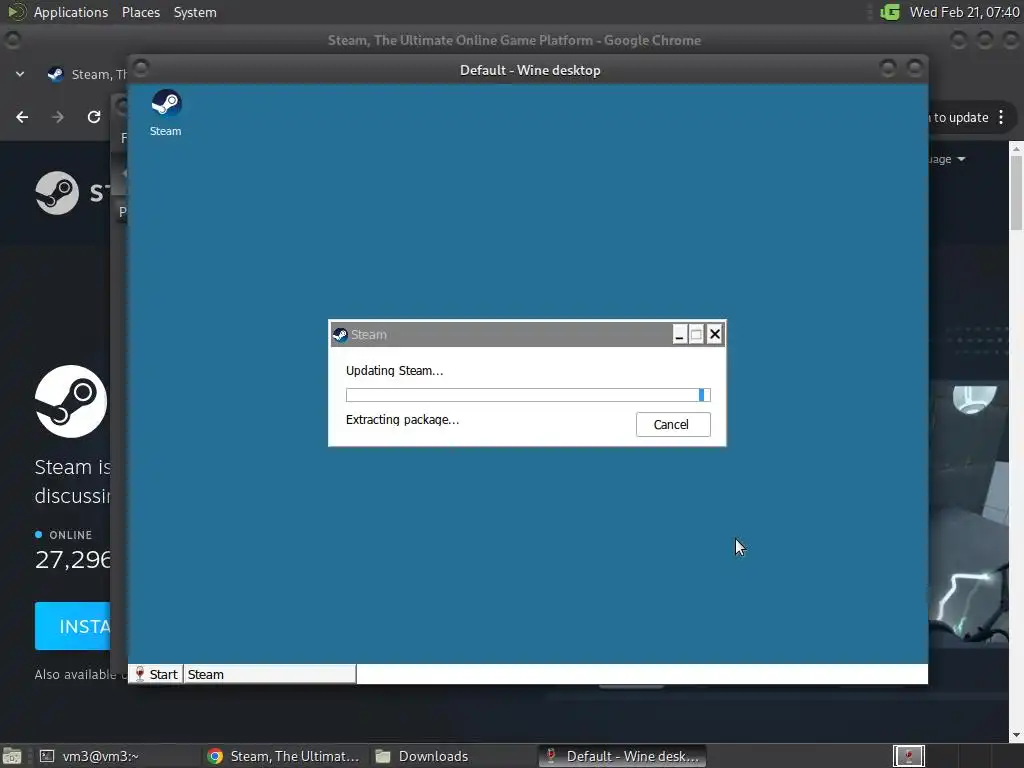Click the Install Steam button on webpage
This screenshot has height=768, width=1024.
pos(72,626)
